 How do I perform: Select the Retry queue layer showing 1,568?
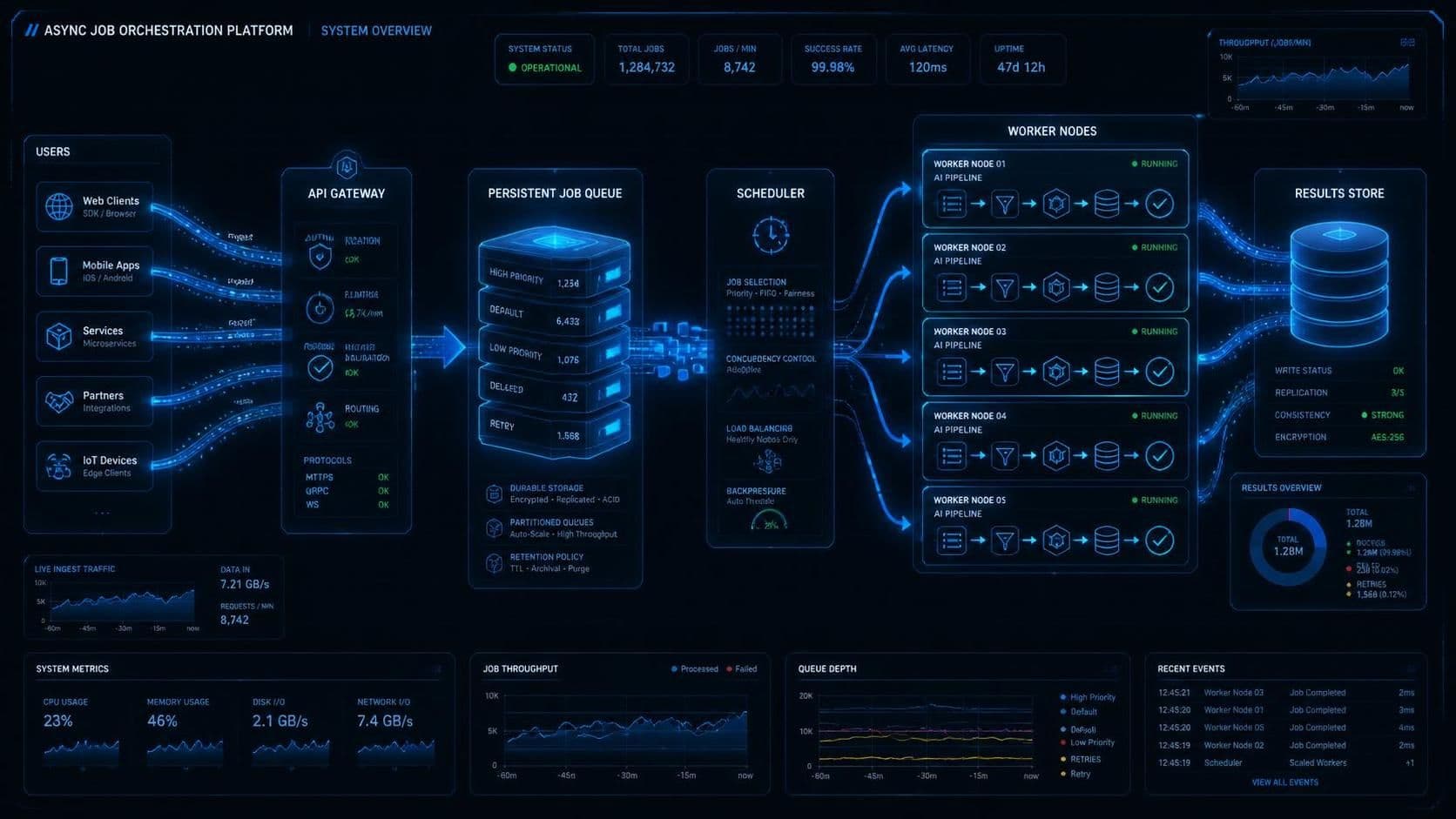tap(553, 429)
